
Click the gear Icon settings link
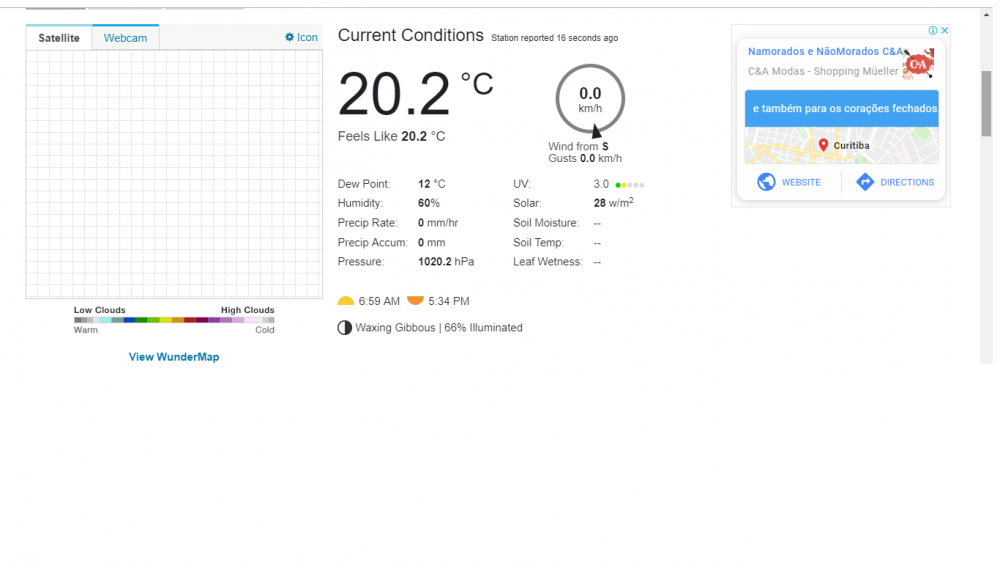point(301,37)
